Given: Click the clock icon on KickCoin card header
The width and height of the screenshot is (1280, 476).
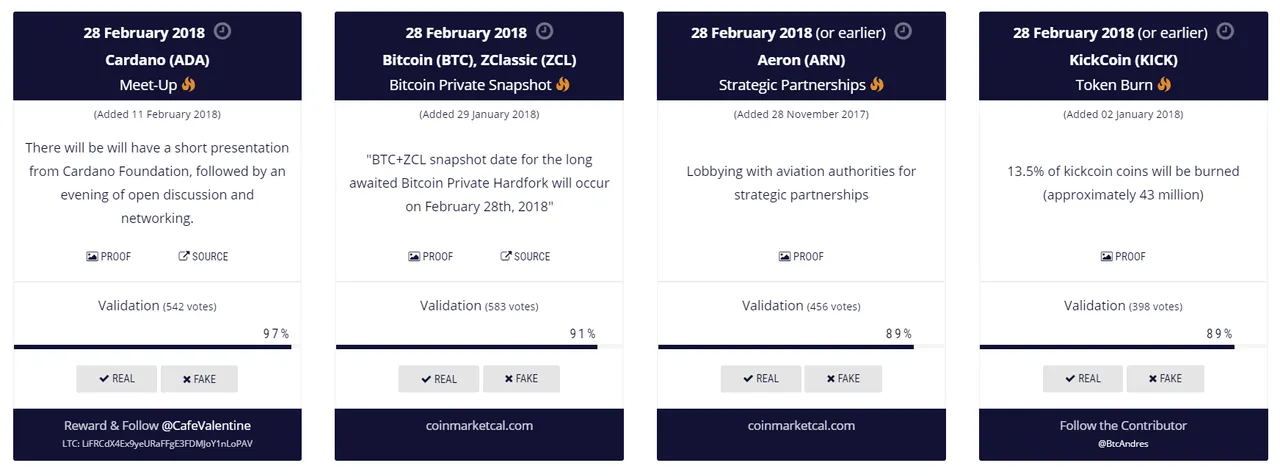Looking at the screenshot, I should [1225, 31].
